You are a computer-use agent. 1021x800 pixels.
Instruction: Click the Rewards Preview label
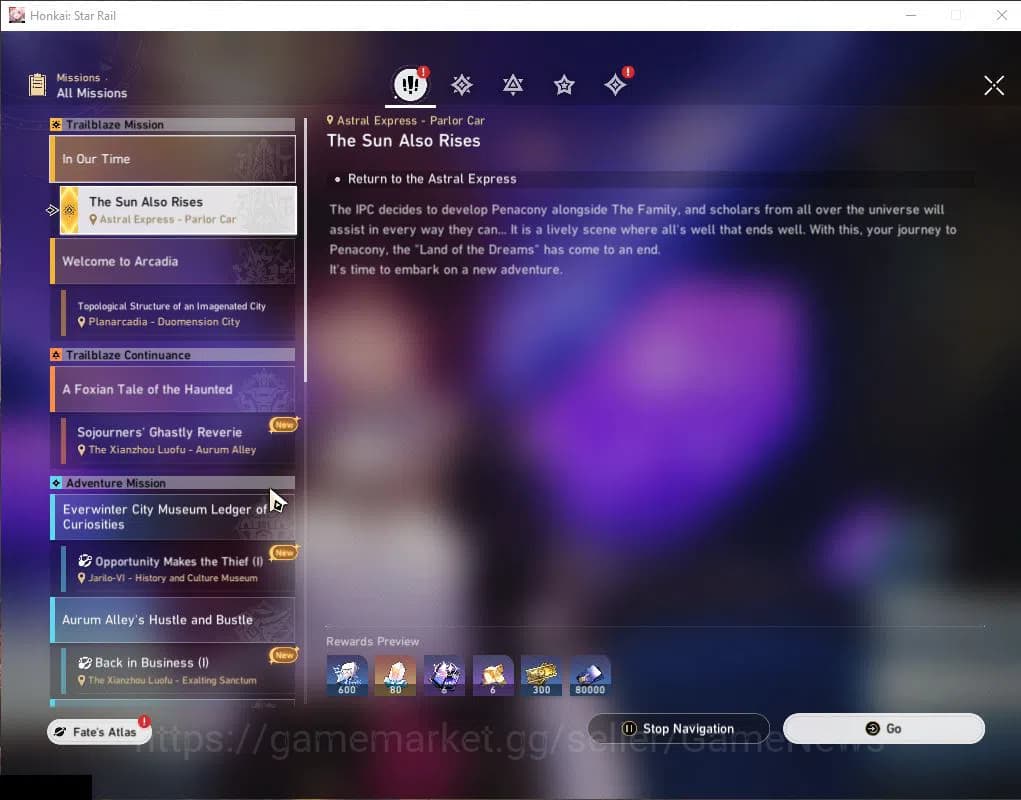pyautogui.click(x=372, y=641)
